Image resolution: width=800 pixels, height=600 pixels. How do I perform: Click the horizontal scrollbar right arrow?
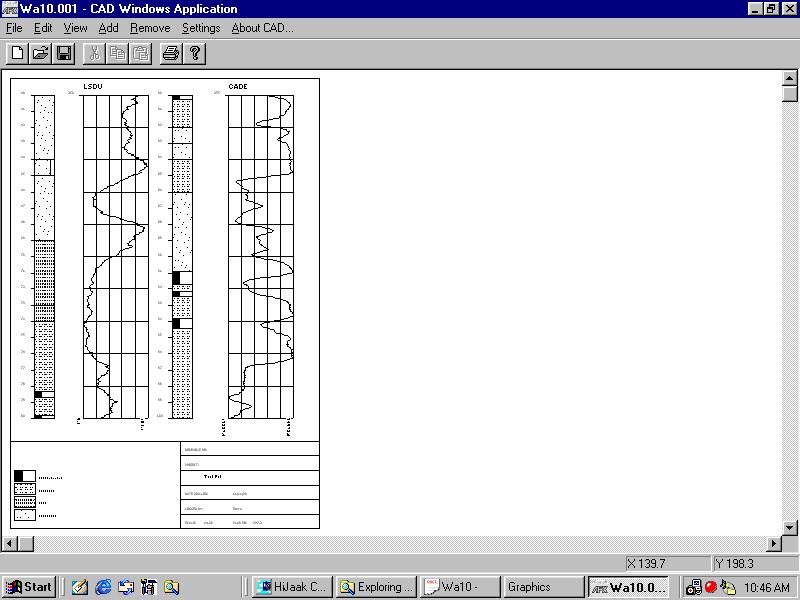coord(774,543)
